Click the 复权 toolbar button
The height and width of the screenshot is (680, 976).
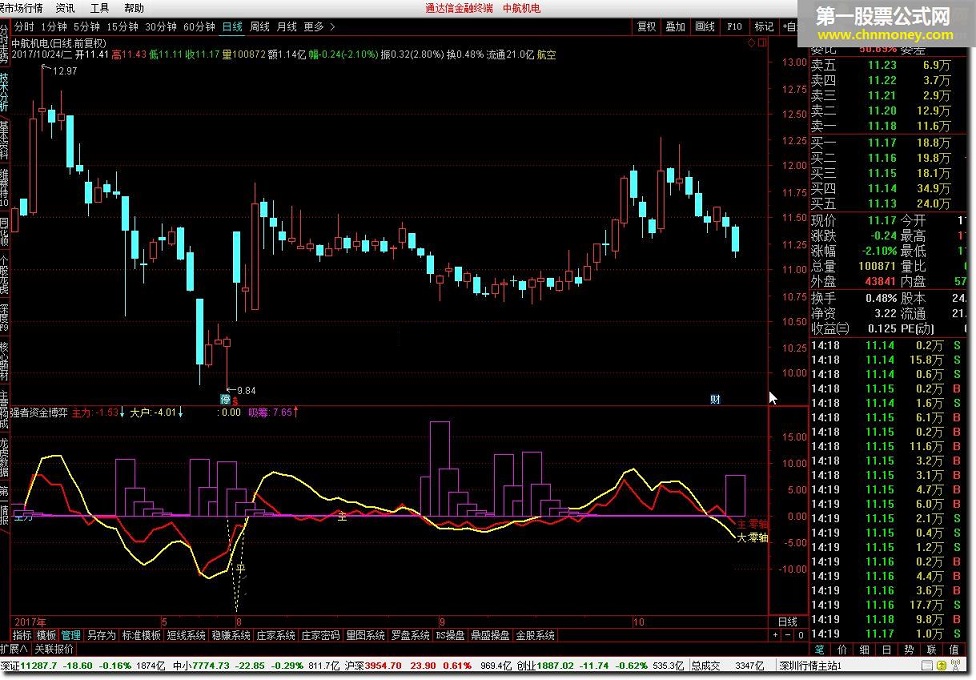646,27
